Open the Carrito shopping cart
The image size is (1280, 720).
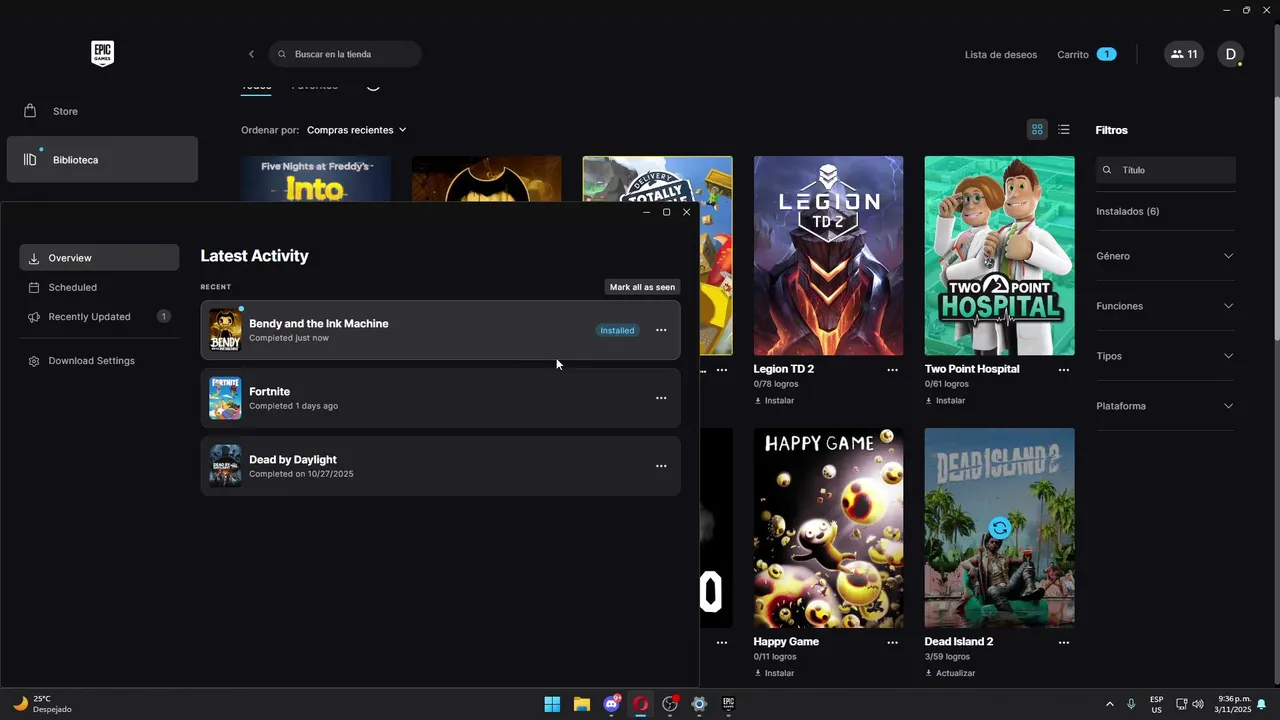[x=1086, y=54]
